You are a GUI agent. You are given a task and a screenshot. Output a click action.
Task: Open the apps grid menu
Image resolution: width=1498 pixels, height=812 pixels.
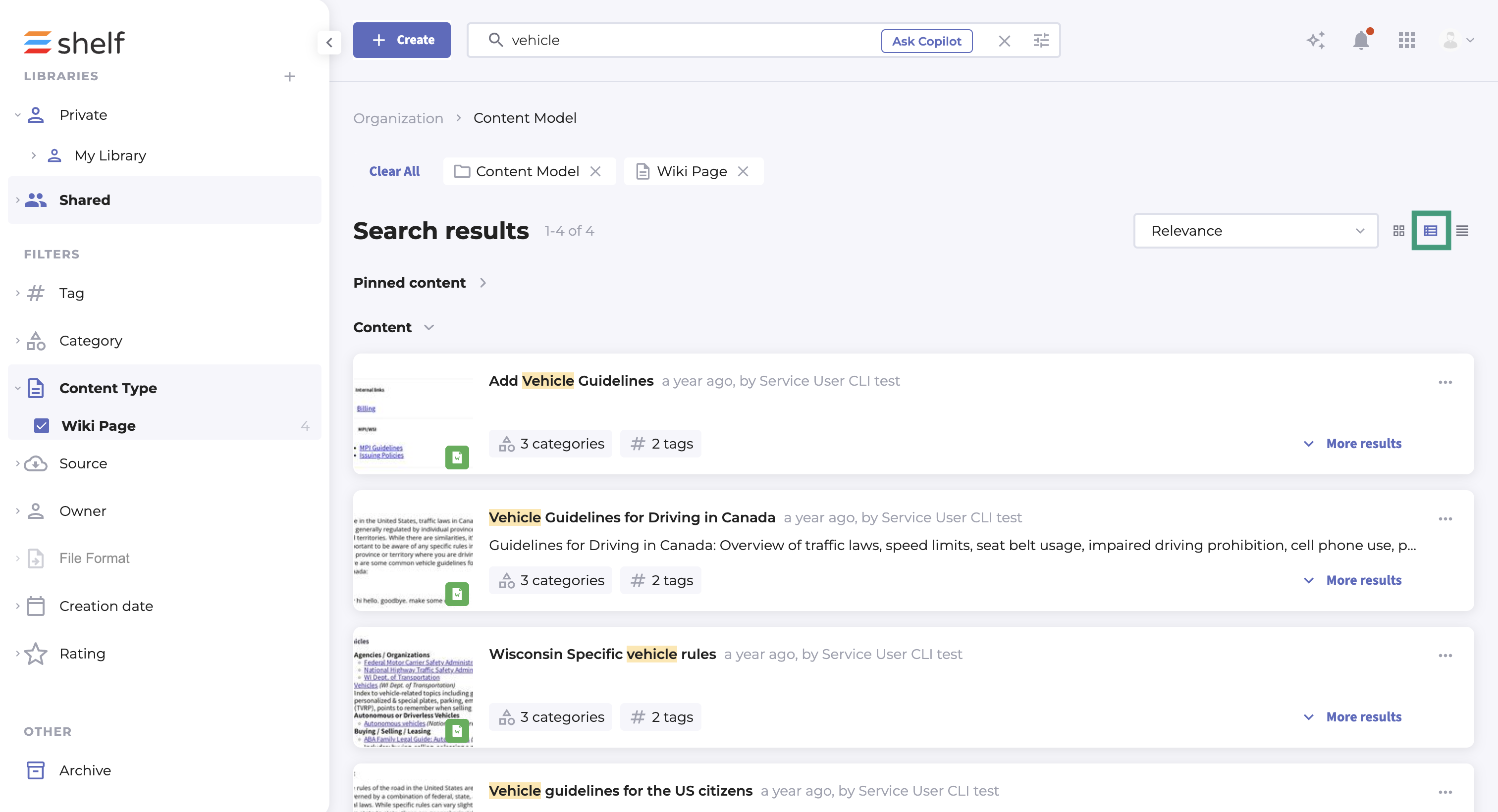coord(1406,41)
